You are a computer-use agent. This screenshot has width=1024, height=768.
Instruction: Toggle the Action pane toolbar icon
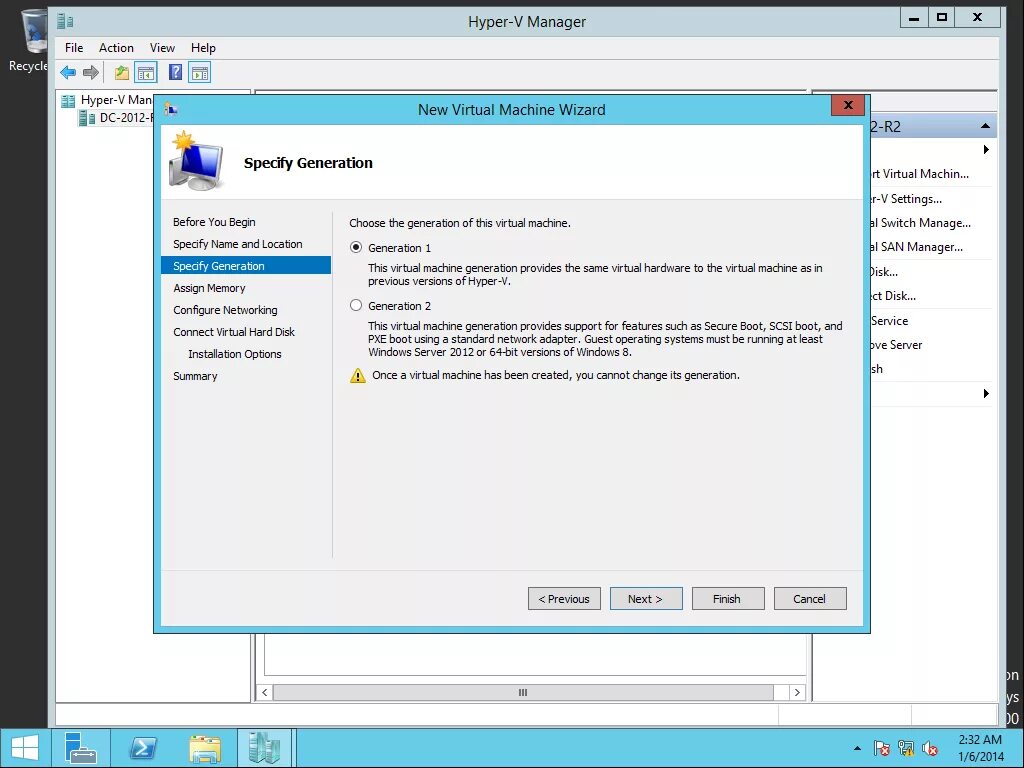pos(200,72)
